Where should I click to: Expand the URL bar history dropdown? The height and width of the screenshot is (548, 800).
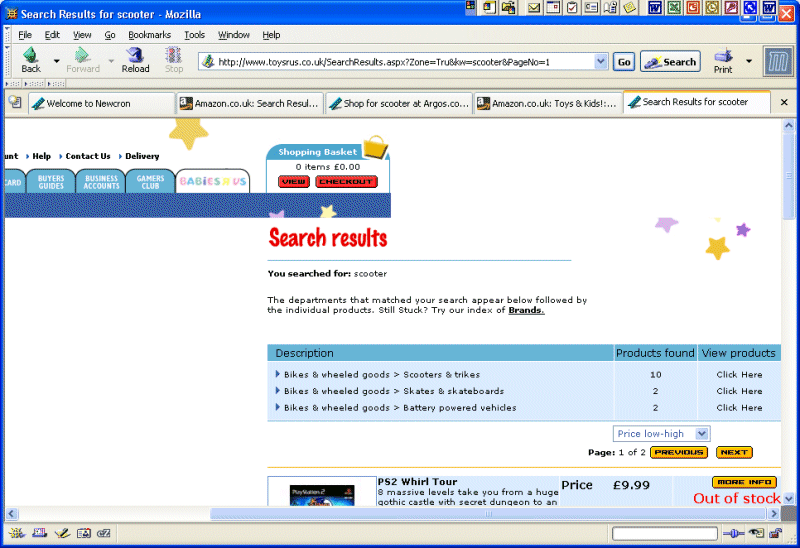[x=601, y=62]
